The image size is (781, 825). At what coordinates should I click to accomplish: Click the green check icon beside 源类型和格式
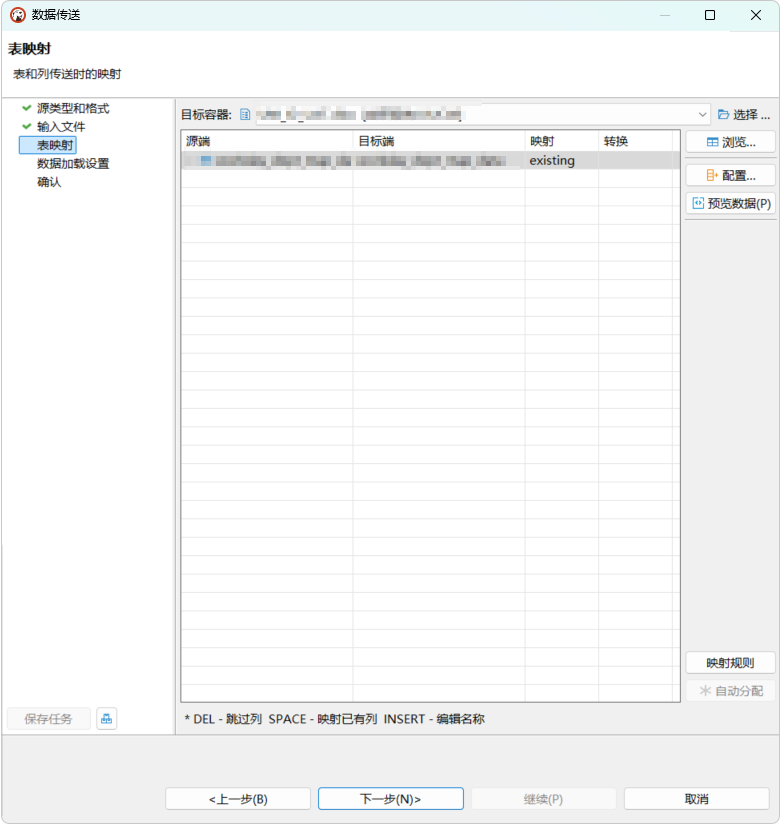27,108
